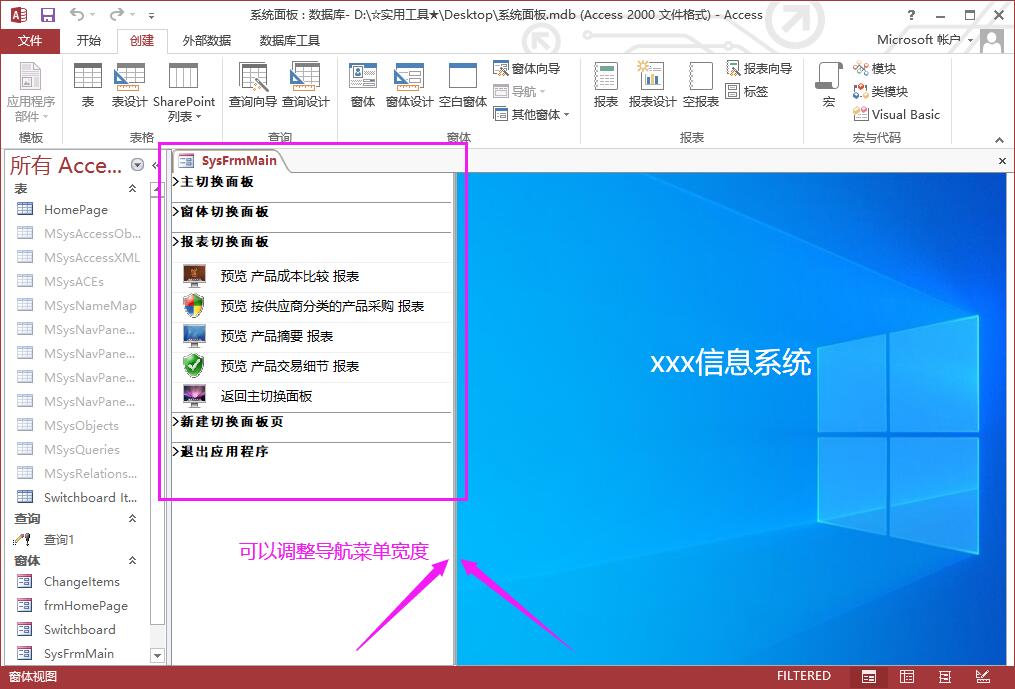Select Switchboard Items table in 表 group
Screen dimensions: 1015x689
click(78, 497)
